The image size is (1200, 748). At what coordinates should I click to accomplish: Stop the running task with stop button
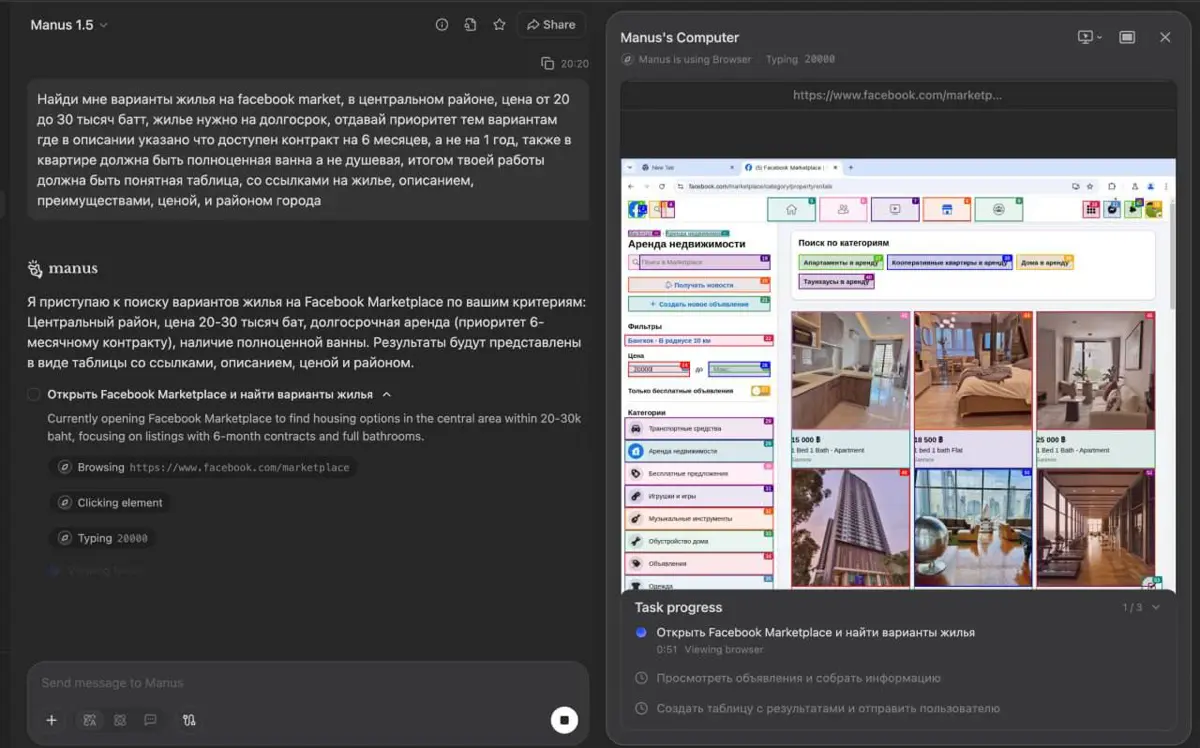coord(564,720)
